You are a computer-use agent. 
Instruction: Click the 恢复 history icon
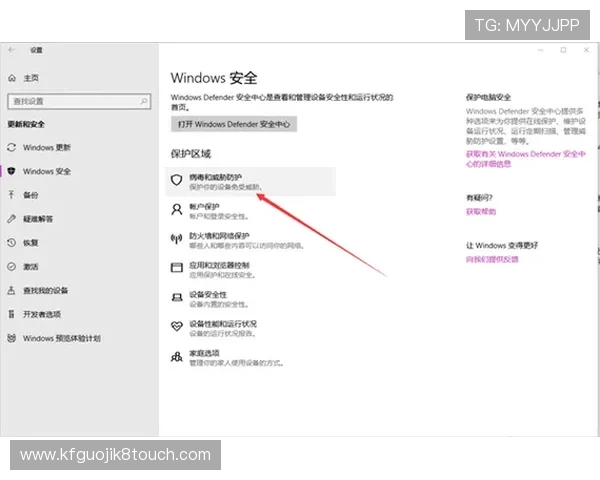point(11,242)
